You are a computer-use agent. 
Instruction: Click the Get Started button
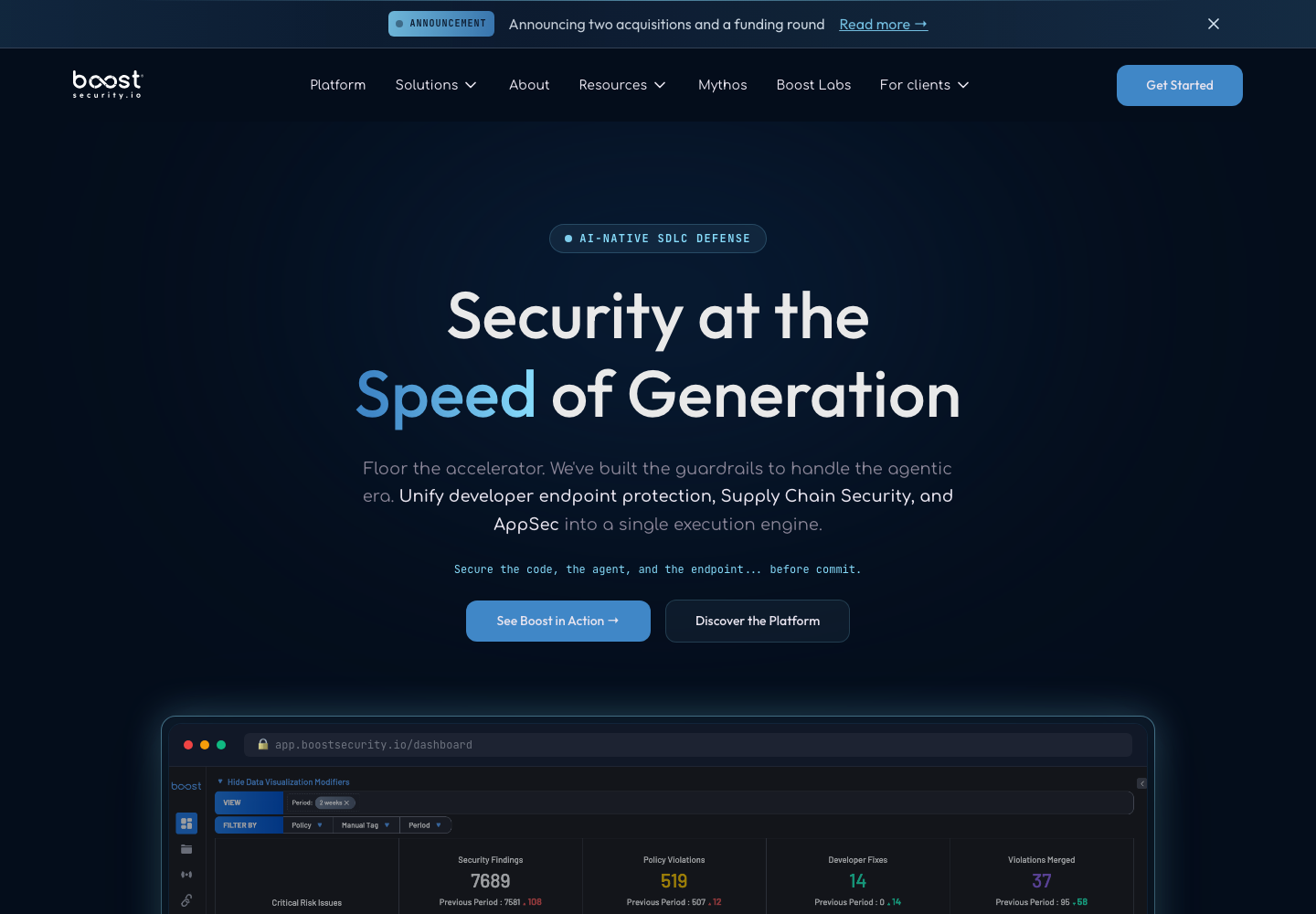pos(1179,85)
